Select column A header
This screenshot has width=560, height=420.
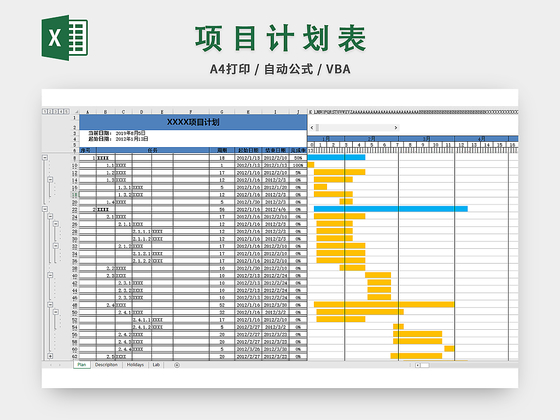[x=88, y=112]
